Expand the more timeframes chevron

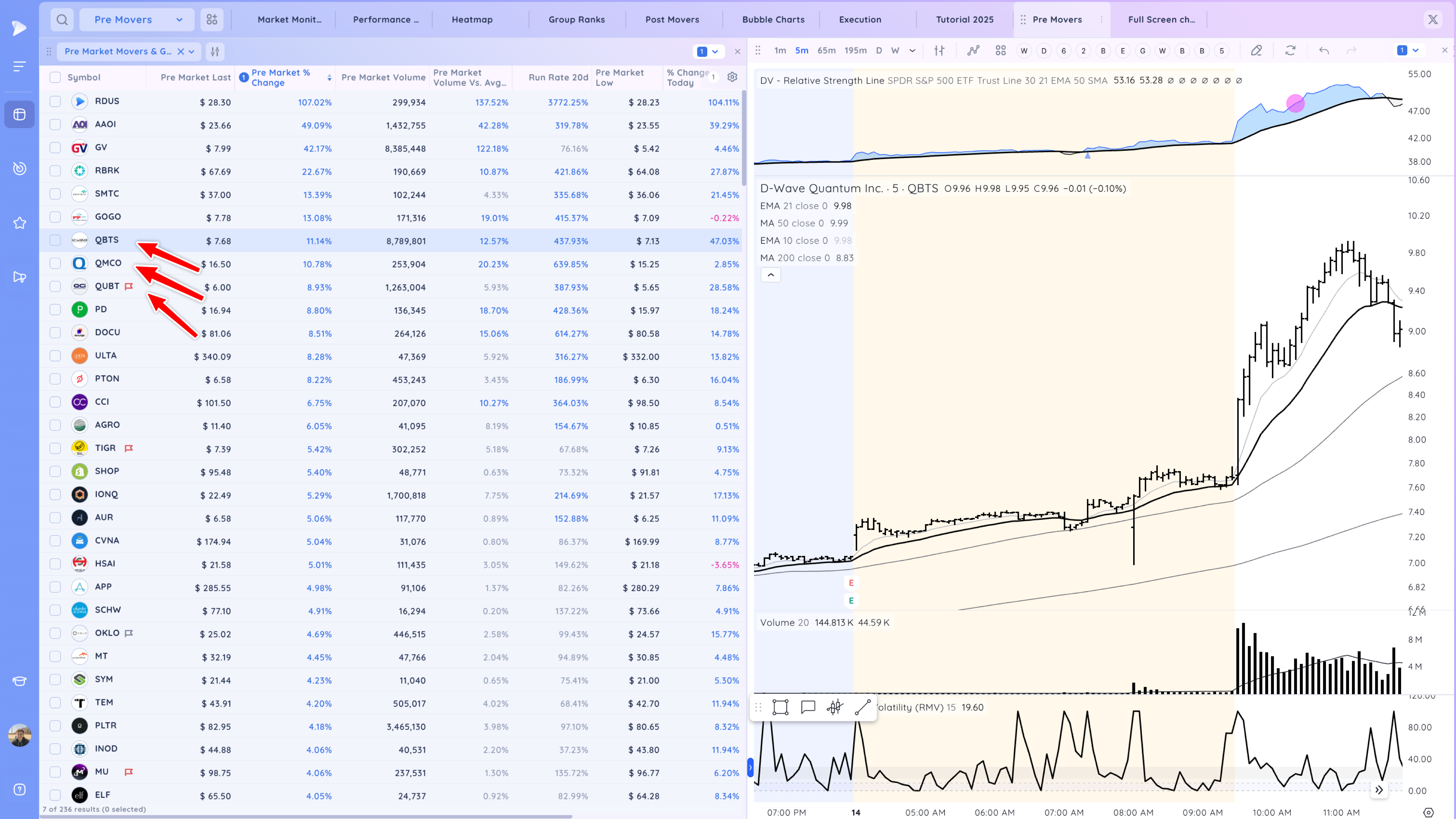(912, 51)
